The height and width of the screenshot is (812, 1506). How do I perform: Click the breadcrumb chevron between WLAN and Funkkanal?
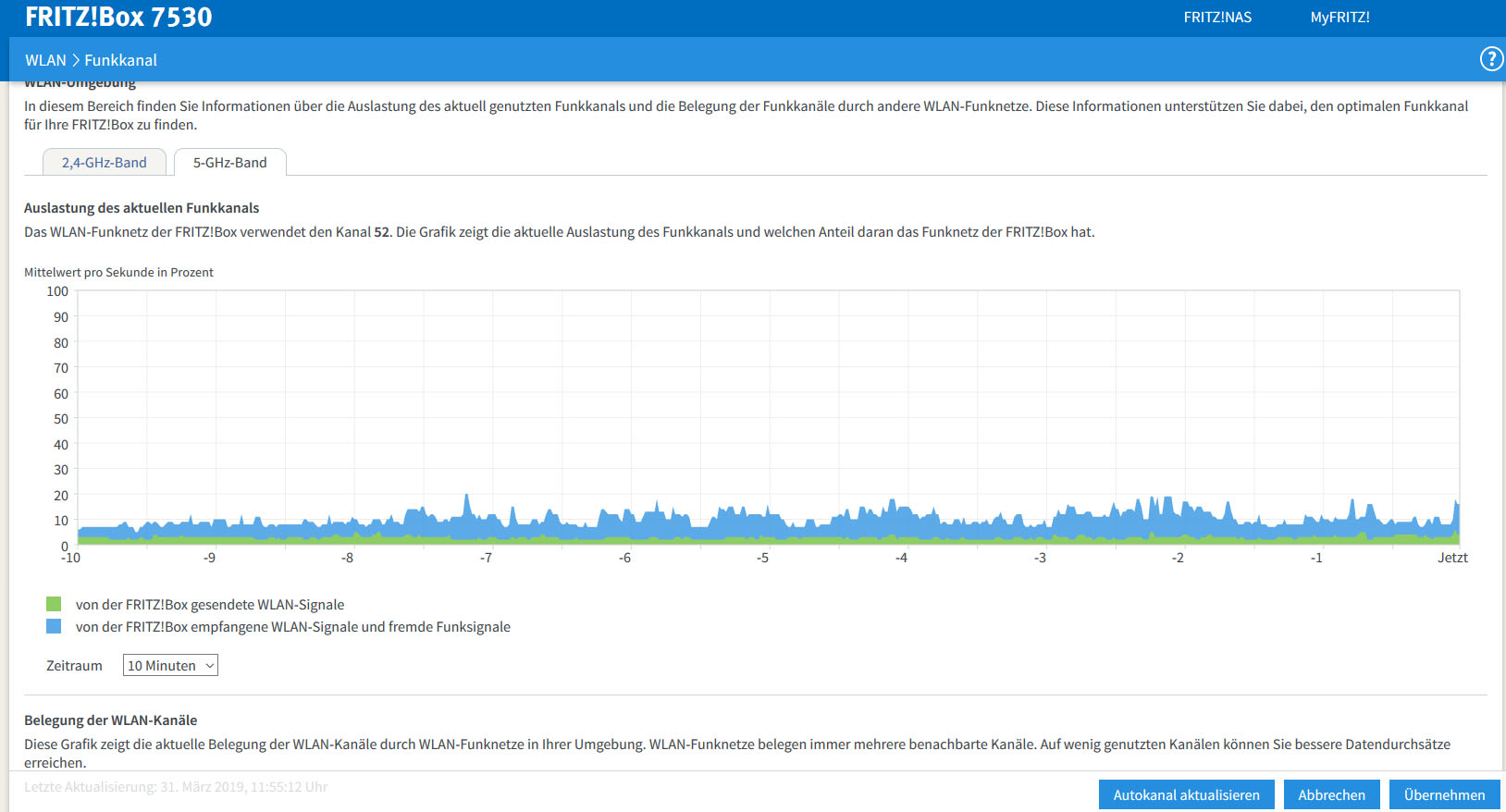click(x=76, y=60)
